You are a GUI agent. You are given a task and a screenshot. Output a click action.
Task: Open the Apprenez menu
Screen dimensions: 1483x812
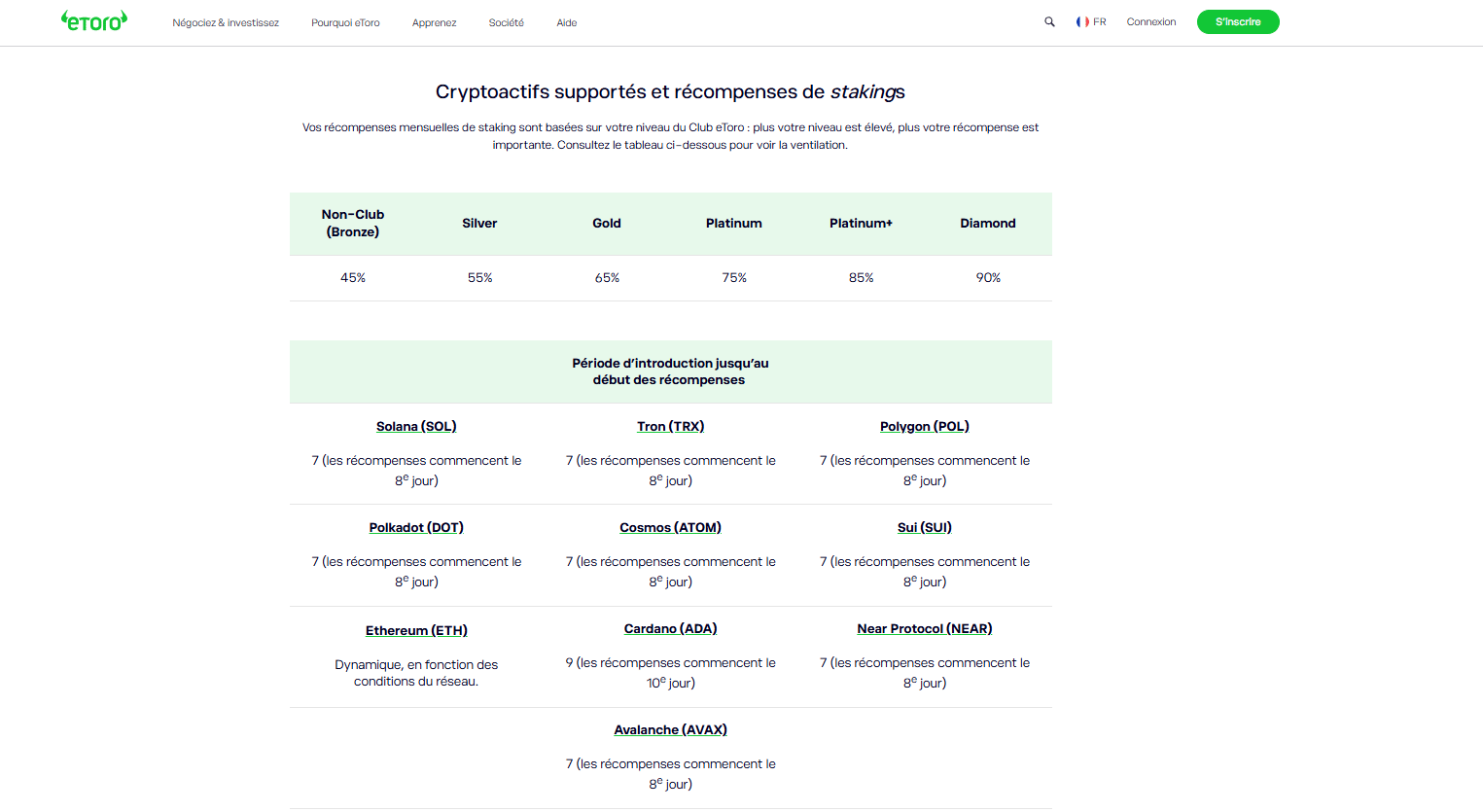434,22
